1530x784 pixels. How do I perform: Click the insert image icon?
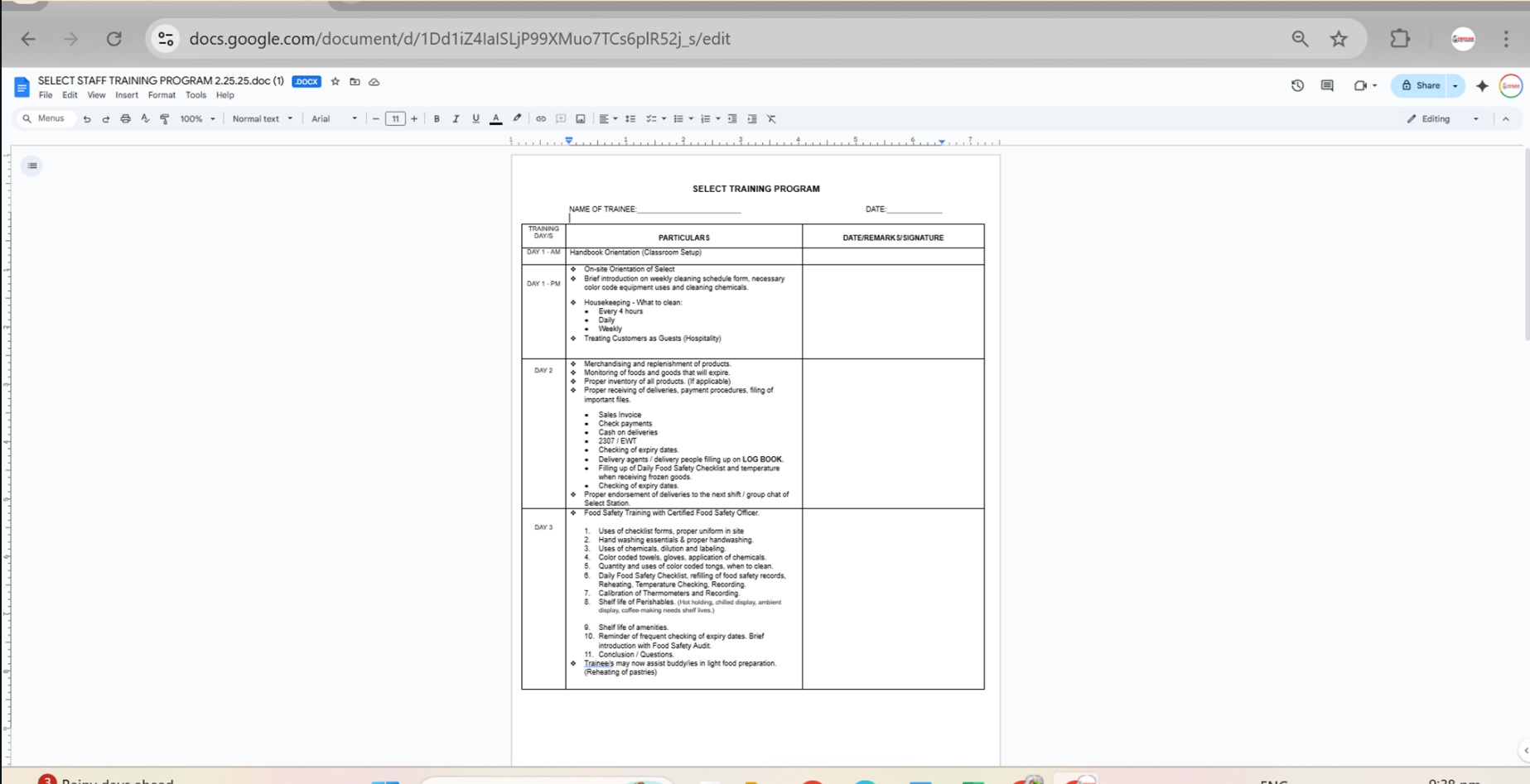click(x=581, y=119)
